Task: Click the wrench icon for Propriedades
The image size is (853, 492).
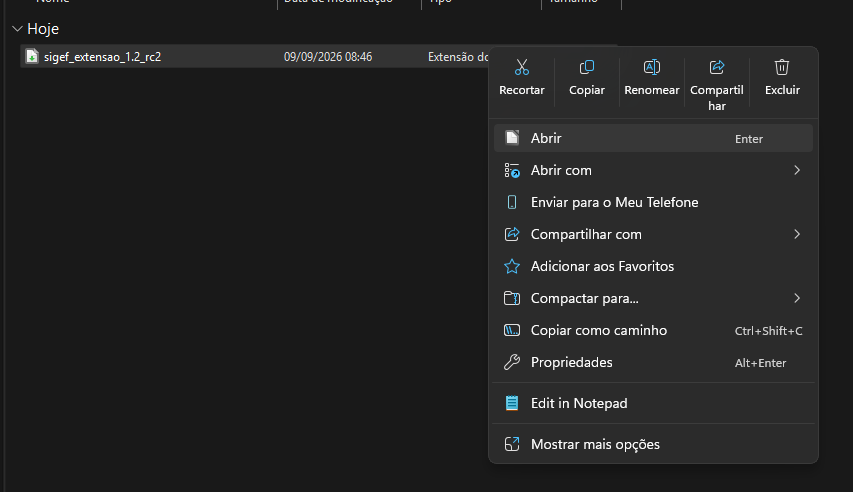Action: pos(512,362)
